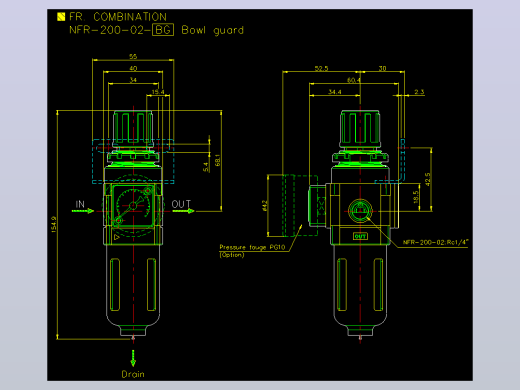Image resolution: width=520 pixels, height=390 pixels.
Task: Click the white "OUT" text beside the flow arrow
Action: 181,204
